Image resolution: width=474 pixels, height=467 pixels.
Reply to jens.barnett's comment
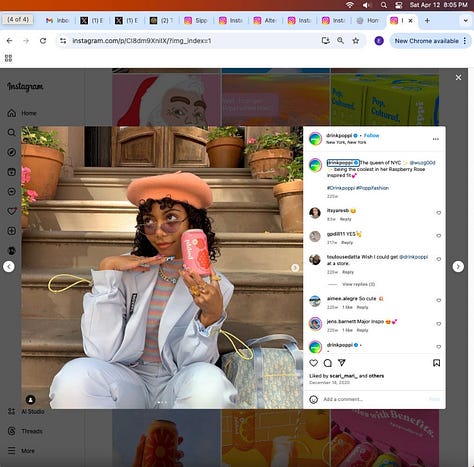click(362, 330)
